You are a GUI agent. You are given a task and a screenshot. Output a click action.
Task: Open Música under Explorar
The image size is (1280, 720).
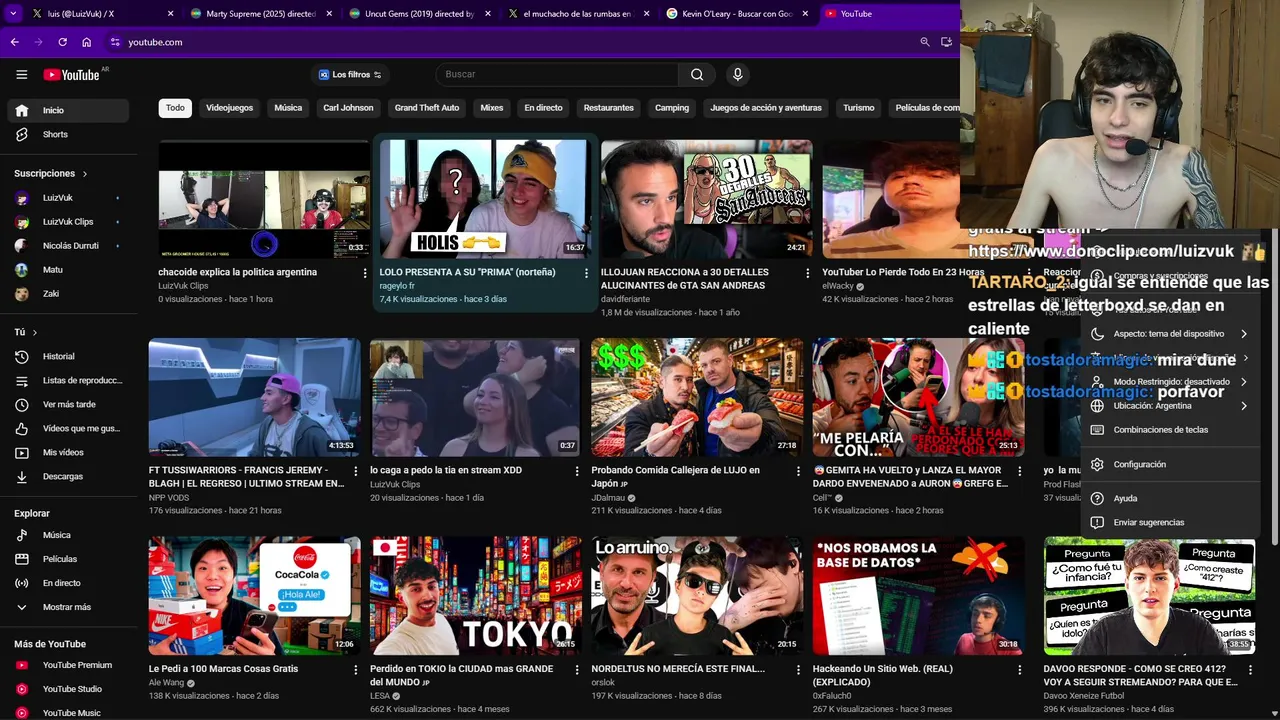coord(68,535)
